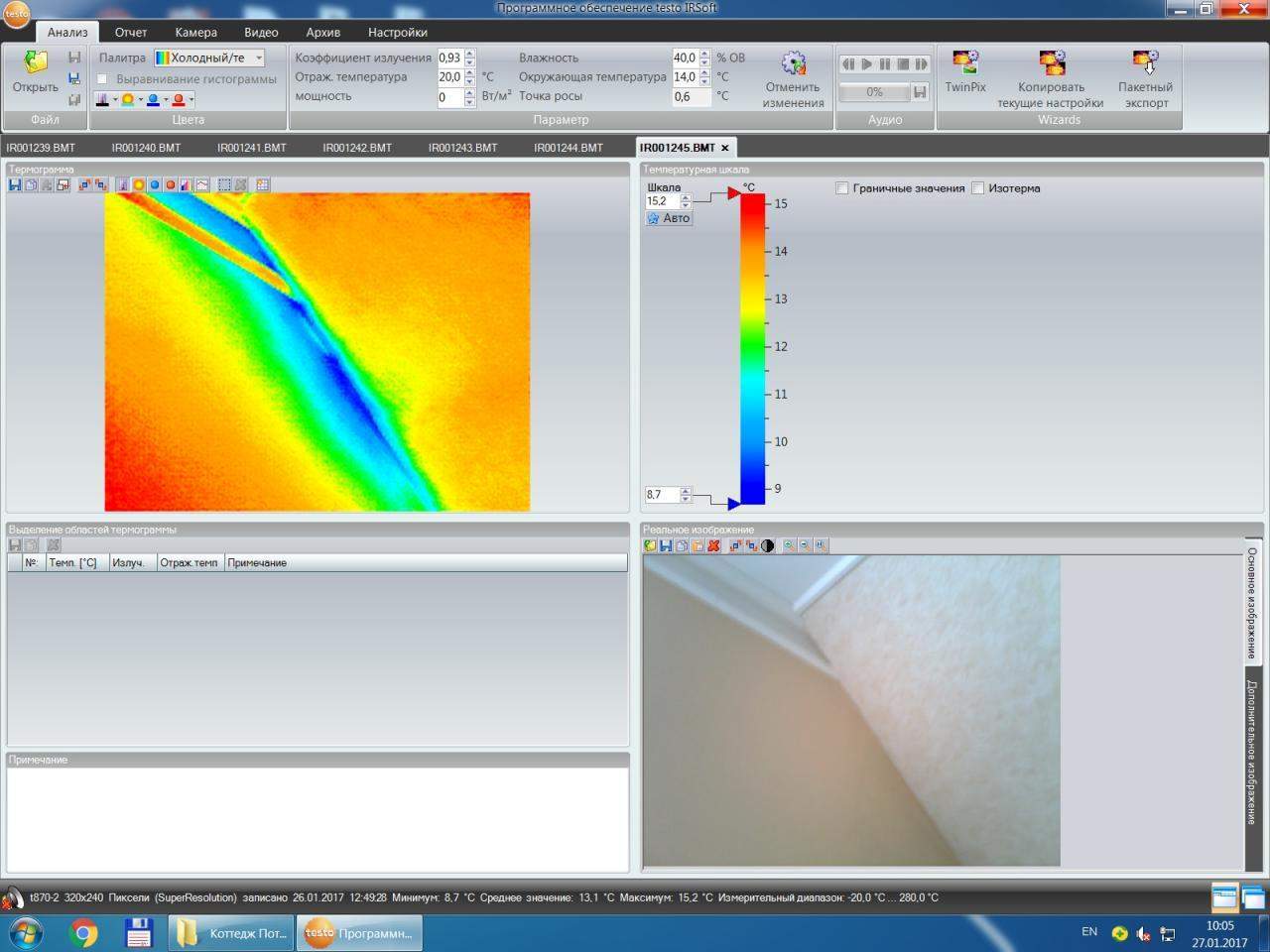Image resolution: width=1270 pixels, height=952 pixels.
Task: Click the мощность input field
Action: (x=450, y=96)
